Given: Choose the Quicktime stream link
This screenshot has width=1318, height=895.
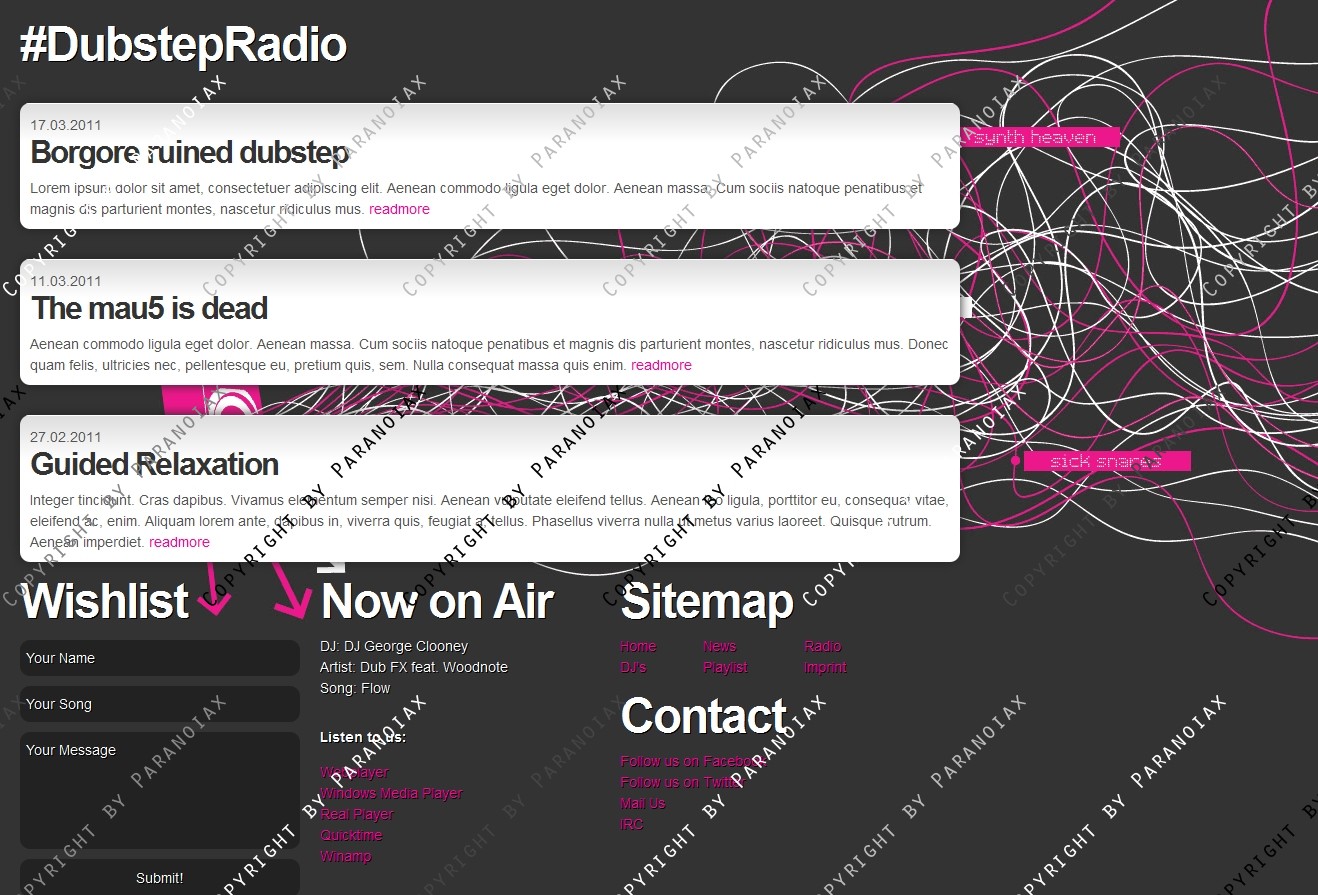Looking at the screenshot, I should pos(351,835).
